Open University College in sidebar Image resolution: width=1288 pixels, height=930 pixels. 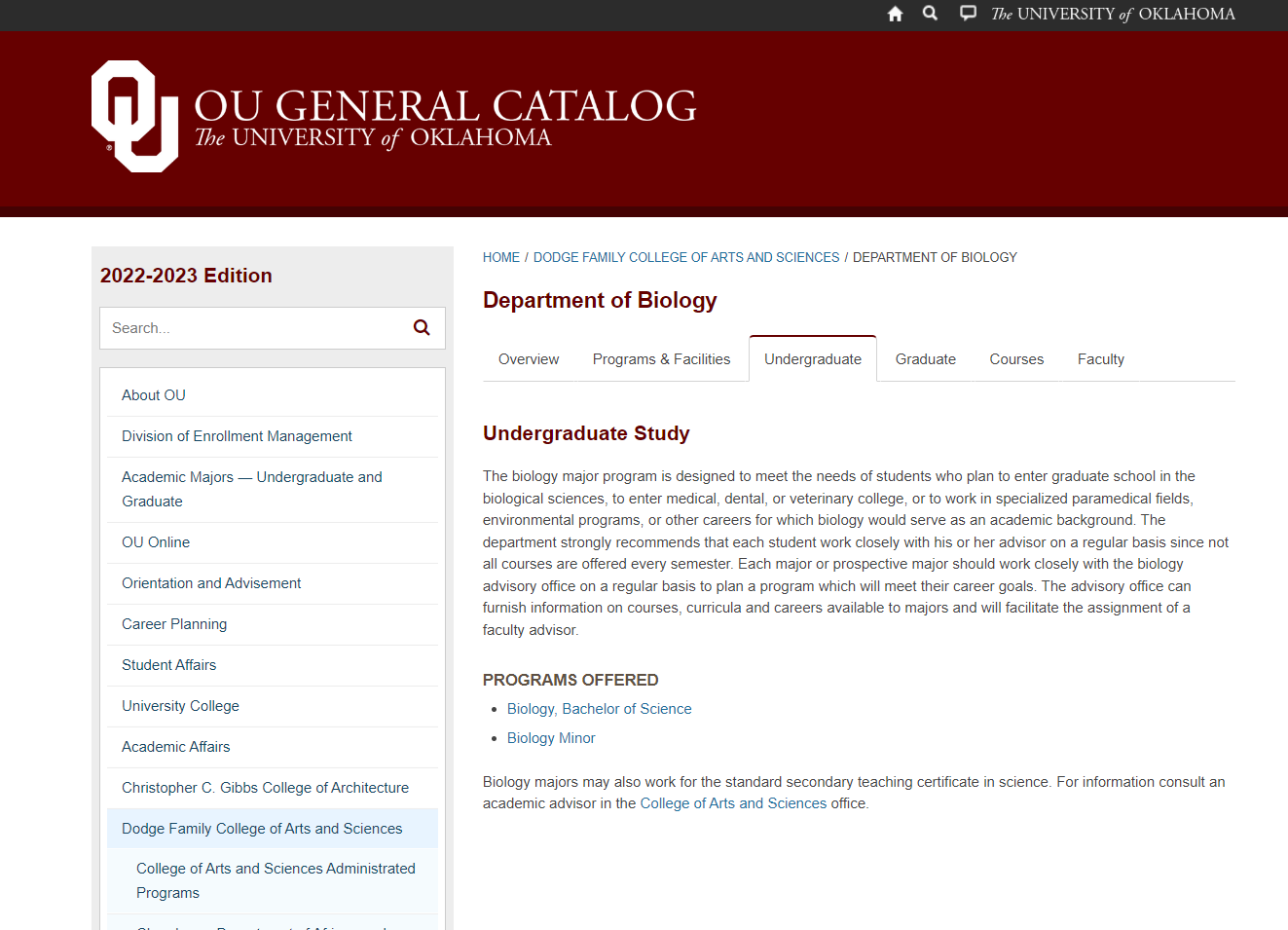click(273, 706)
